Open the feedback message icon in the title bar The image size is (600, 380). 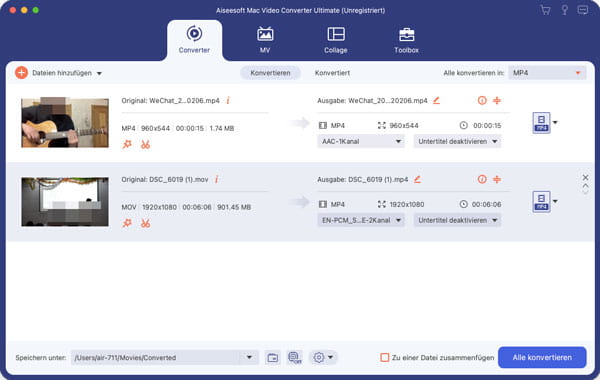pyautogui.click(x=582, y=10)
